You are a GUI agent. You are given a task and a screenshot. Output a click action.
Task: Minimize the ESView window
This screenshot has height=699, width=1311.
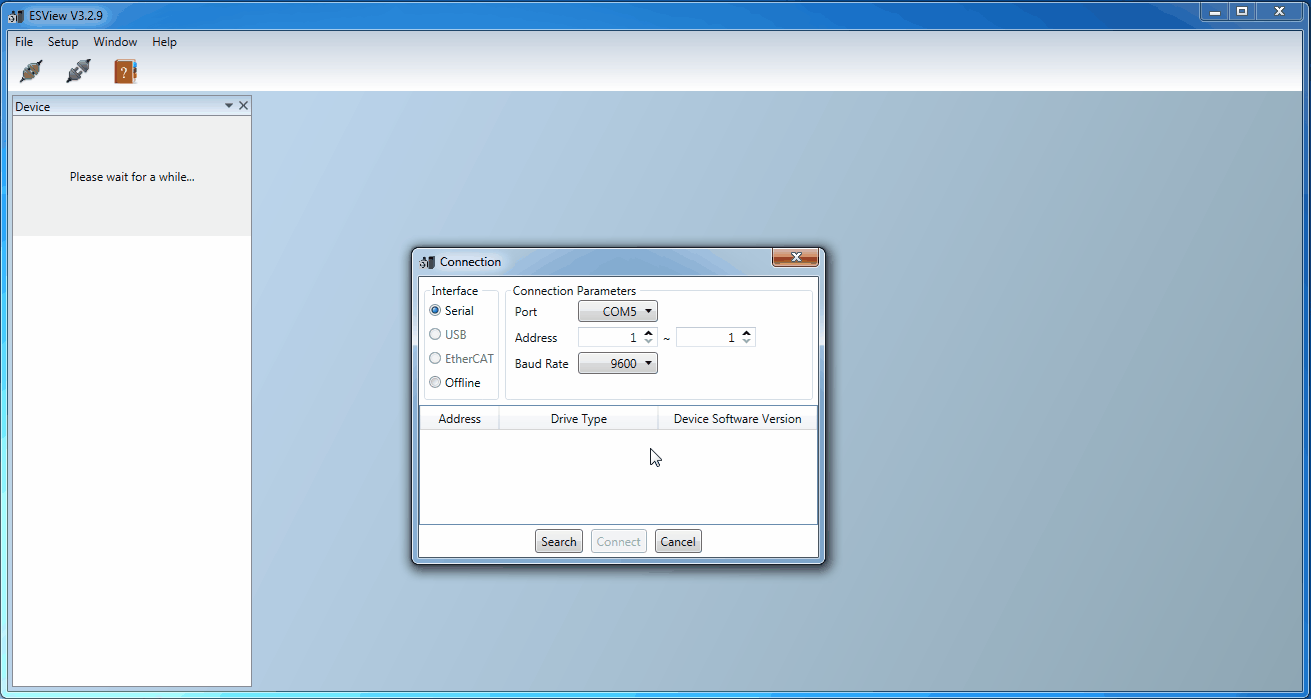coord(1214,11)
